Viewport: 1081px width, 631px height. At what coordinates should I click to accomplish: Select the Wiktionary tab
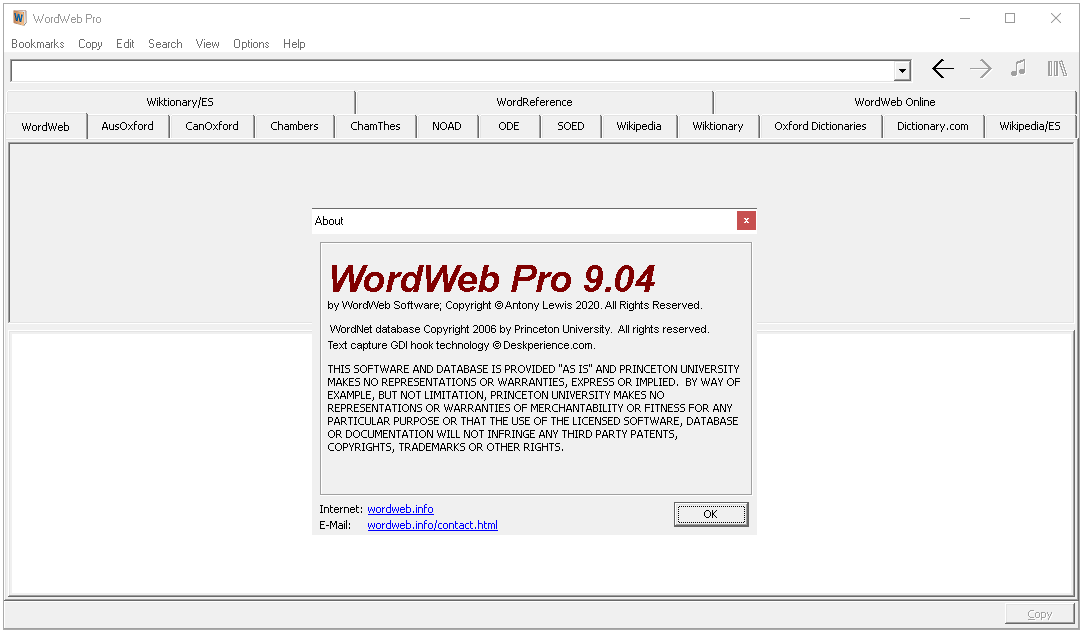718,126
